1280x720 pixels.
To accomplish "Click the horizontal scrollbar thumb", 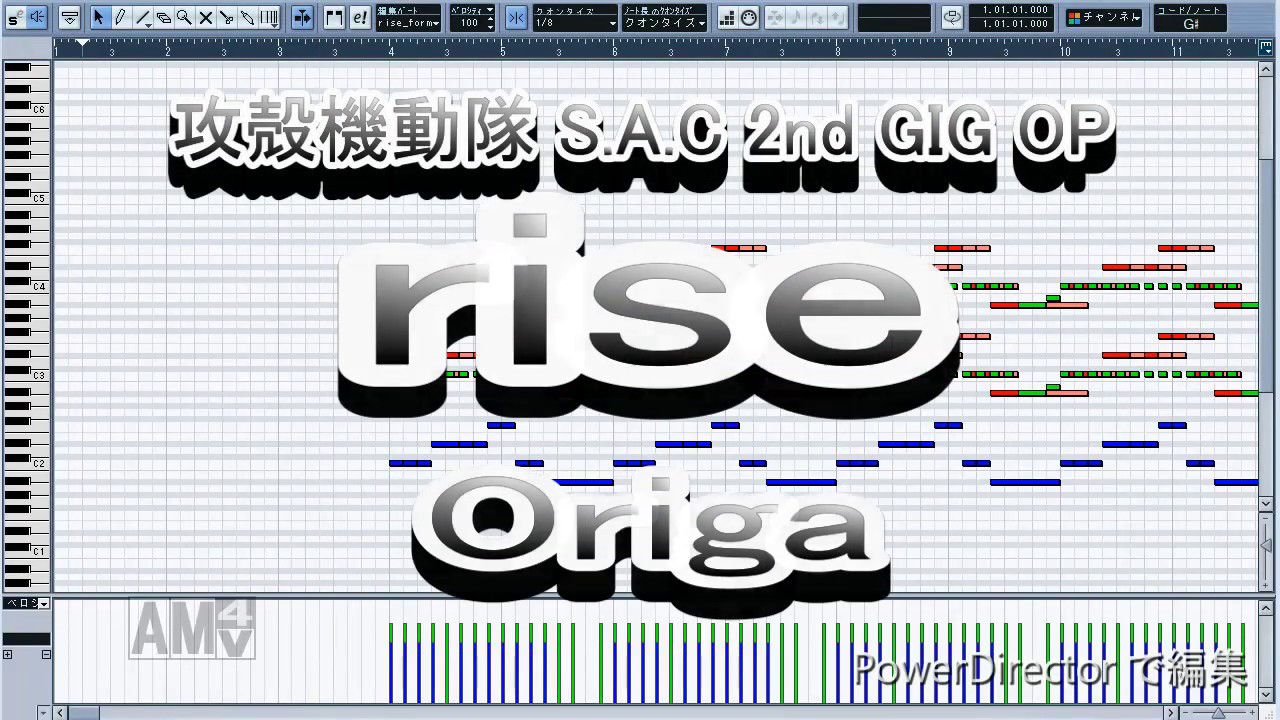I will point(84,713).
